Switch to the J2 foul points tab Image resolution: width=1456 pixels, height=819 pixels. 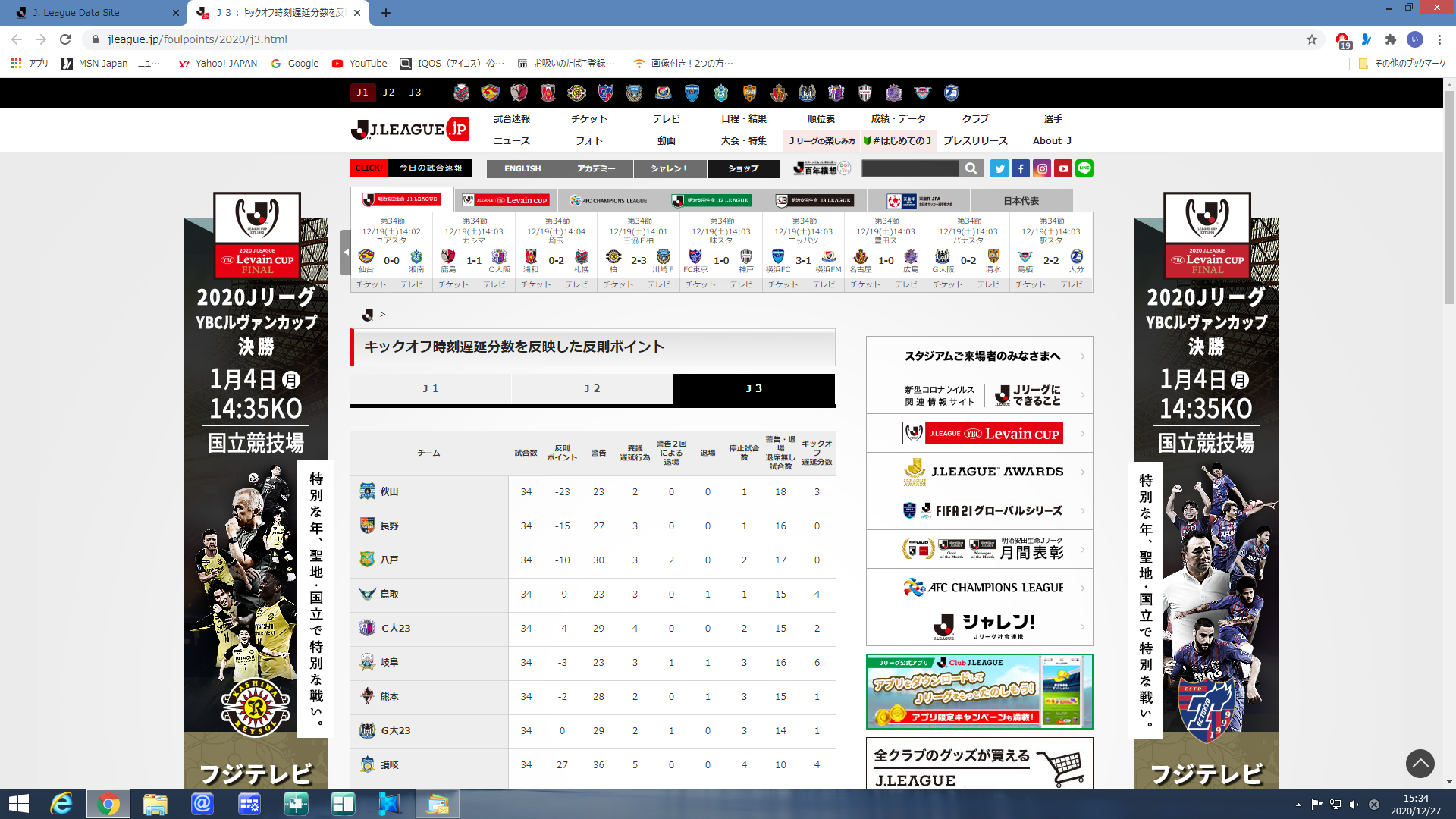click(x=591, y=388)
